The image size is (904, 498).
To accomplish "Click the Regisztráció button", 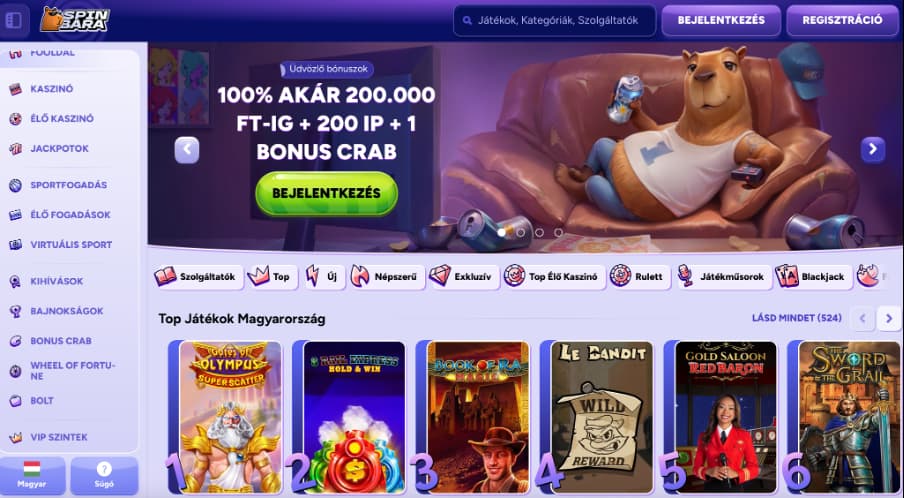I will (842, 21).
